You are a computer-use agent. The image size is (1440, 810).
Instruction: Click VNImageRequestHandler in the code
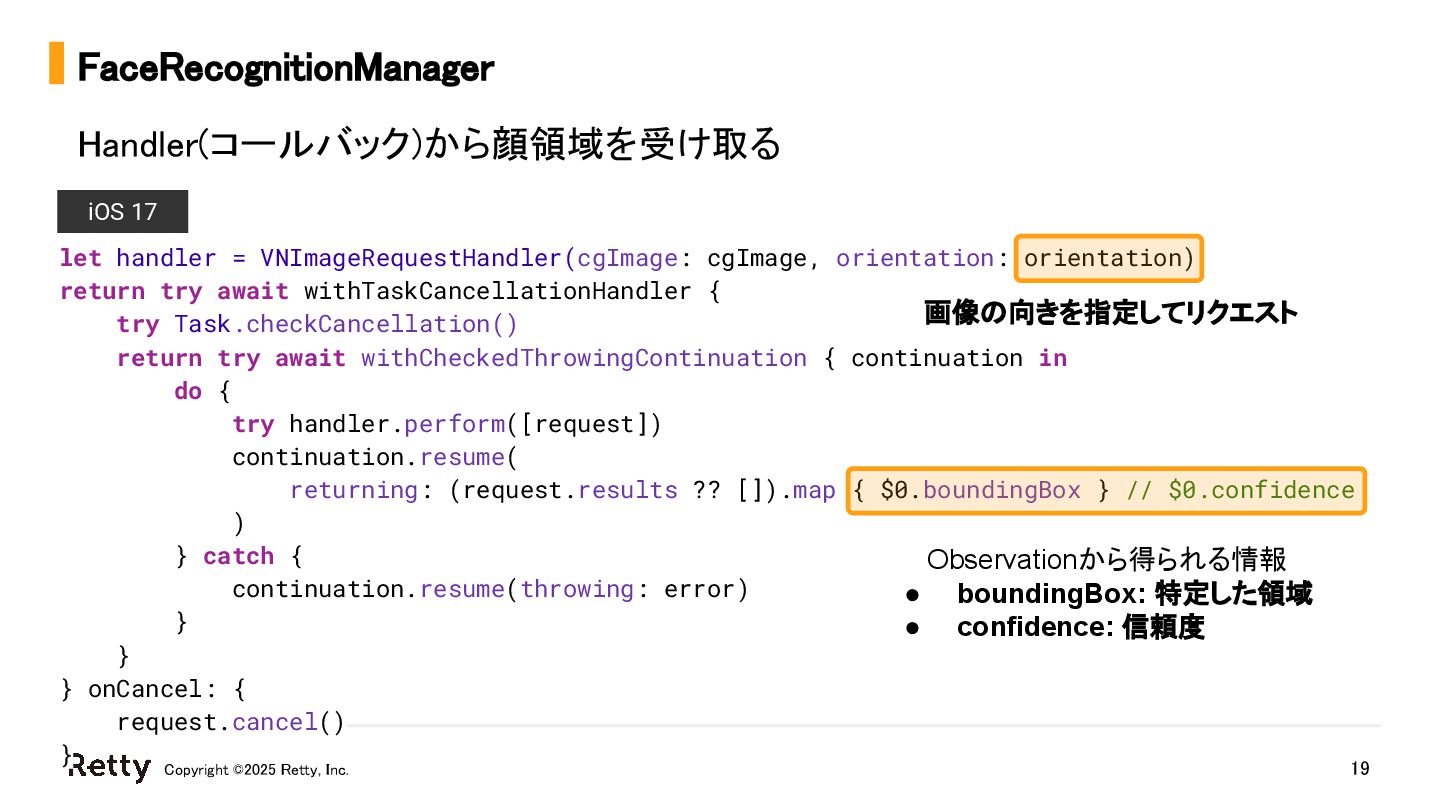pos(411,258)
